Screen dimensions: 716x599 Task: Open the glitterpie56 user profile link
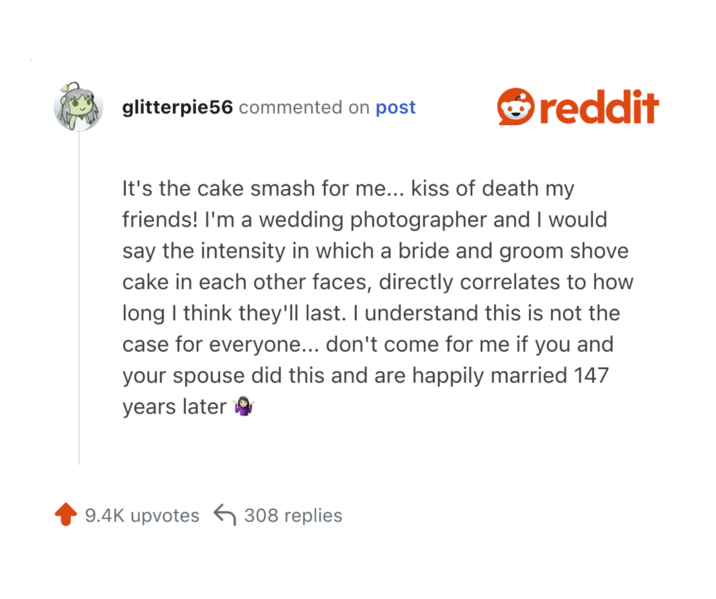[x=176, y=108]
